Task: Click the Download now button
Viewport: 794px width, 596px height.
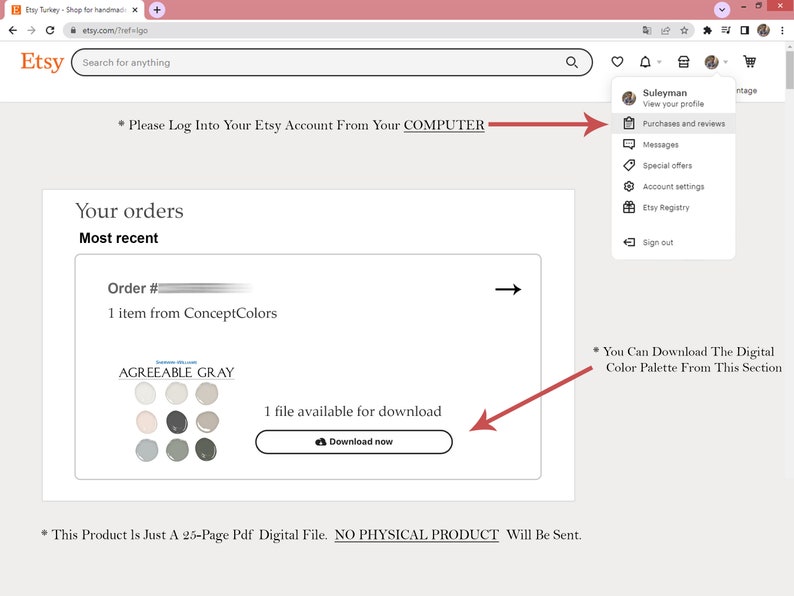Action: click(353, 442)
